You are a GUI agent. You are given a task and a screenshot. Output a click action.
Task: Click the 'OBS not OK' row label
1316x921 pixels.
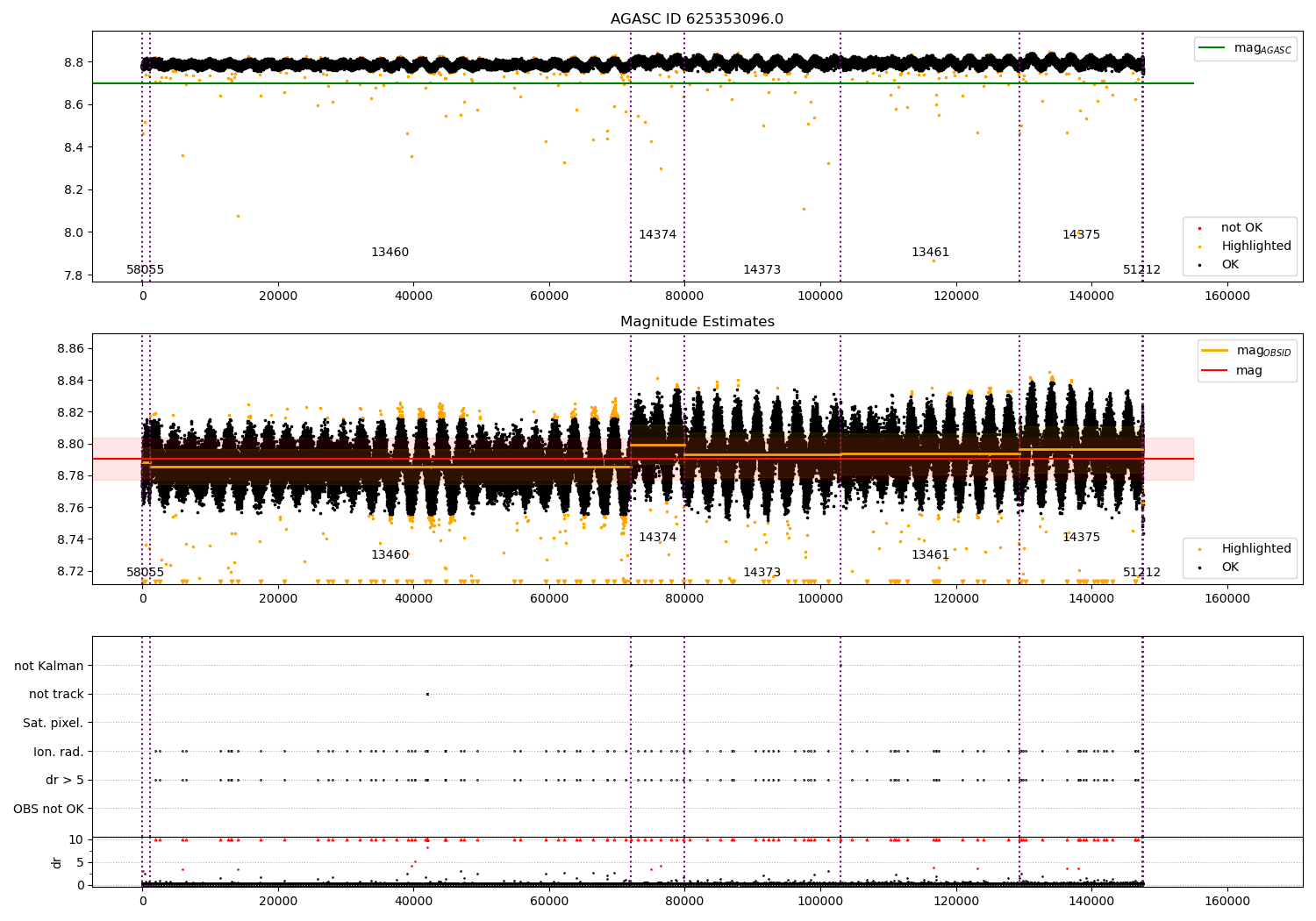point(49,810)
